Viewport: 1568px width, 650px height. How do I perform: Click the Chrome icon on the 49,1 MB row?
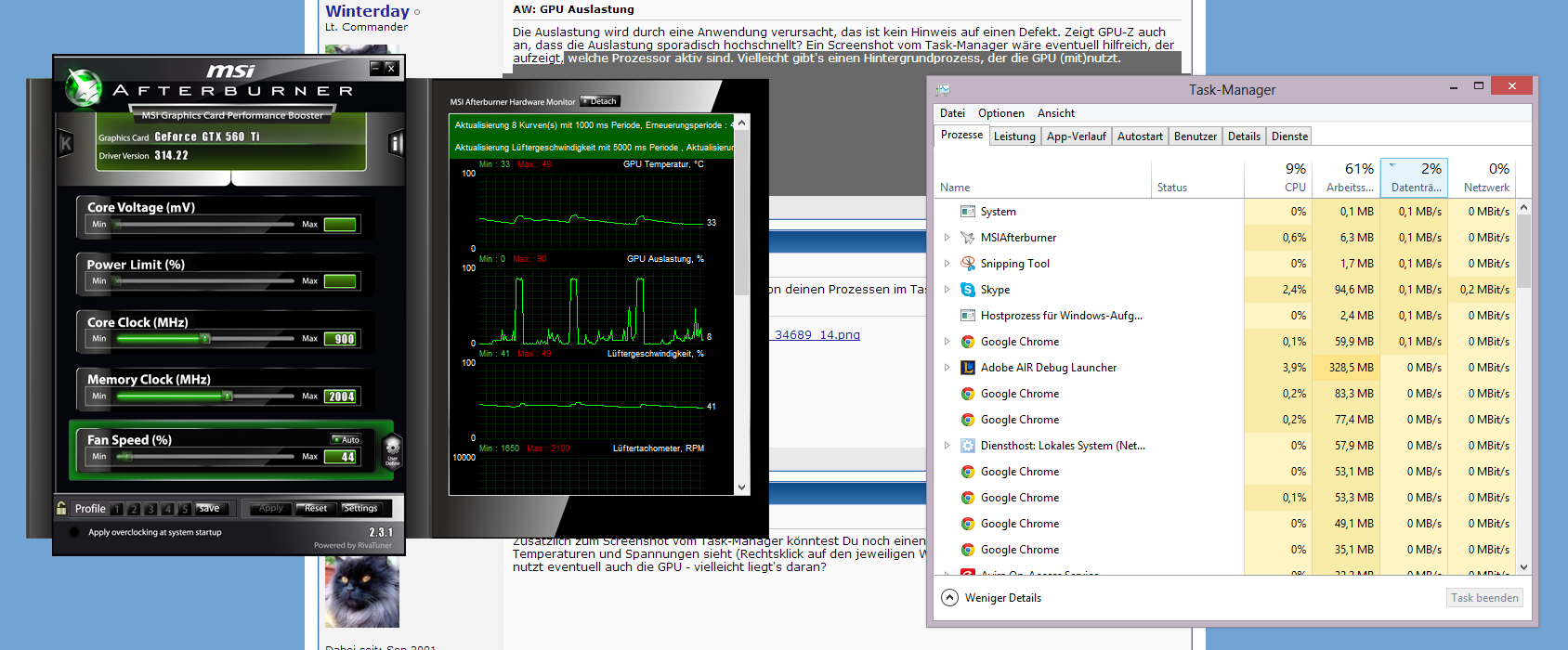pos(968,524)
